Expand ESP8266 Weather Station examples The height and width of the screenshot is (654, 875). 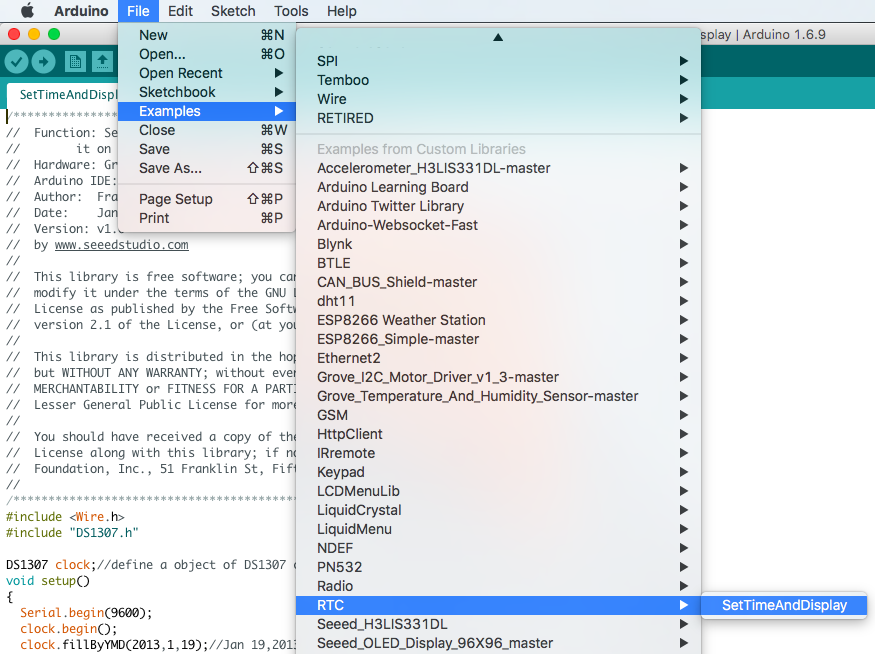pos(498,320)
